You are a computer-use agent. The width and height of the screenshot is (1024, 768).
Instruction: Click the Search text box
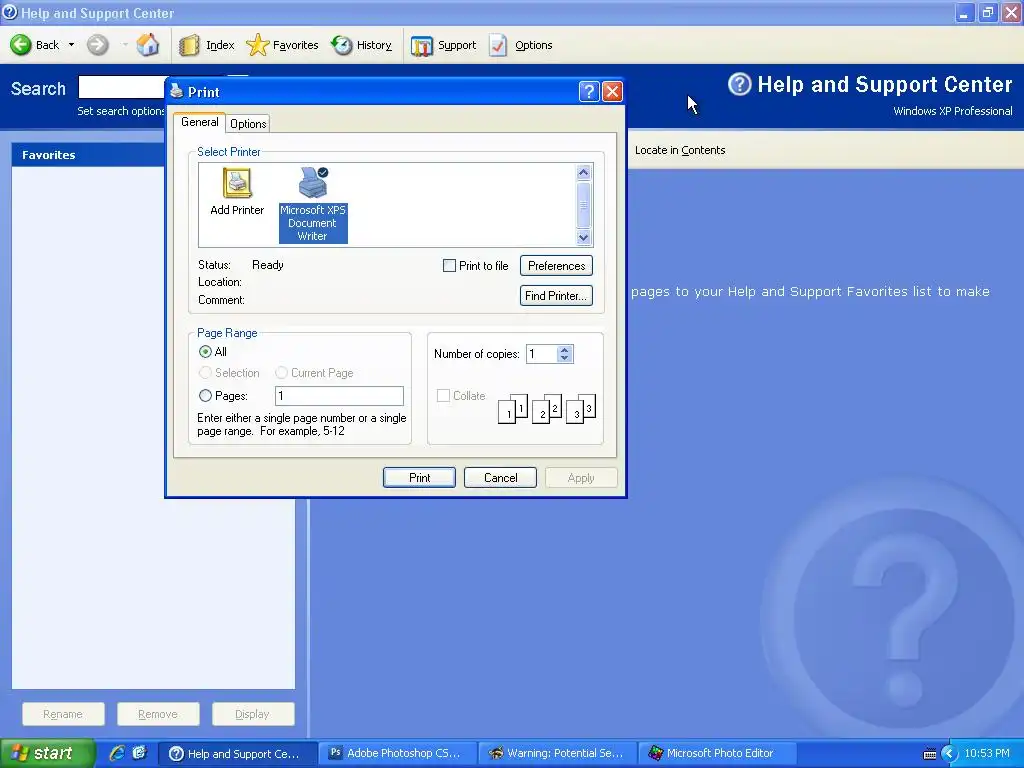coord(122,88)
